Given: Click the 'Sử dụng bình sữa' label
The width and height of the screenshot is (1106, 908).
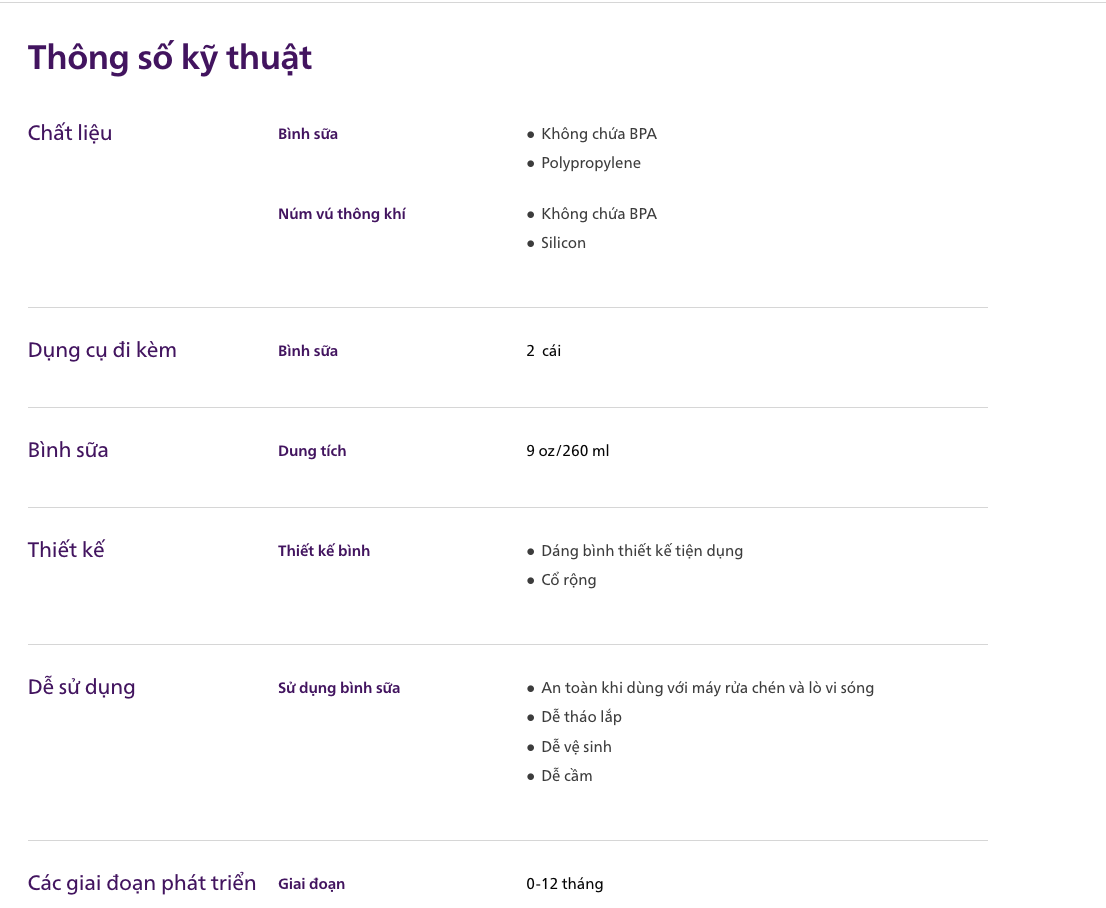Looking at the screenshot, I should click(339, 688).
